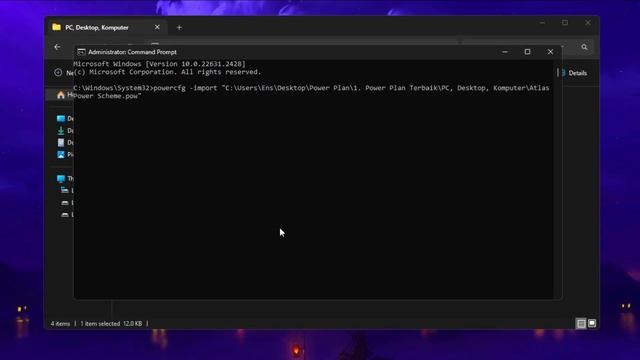Open the Details pane button in Explorer

[x=574, y=73]
